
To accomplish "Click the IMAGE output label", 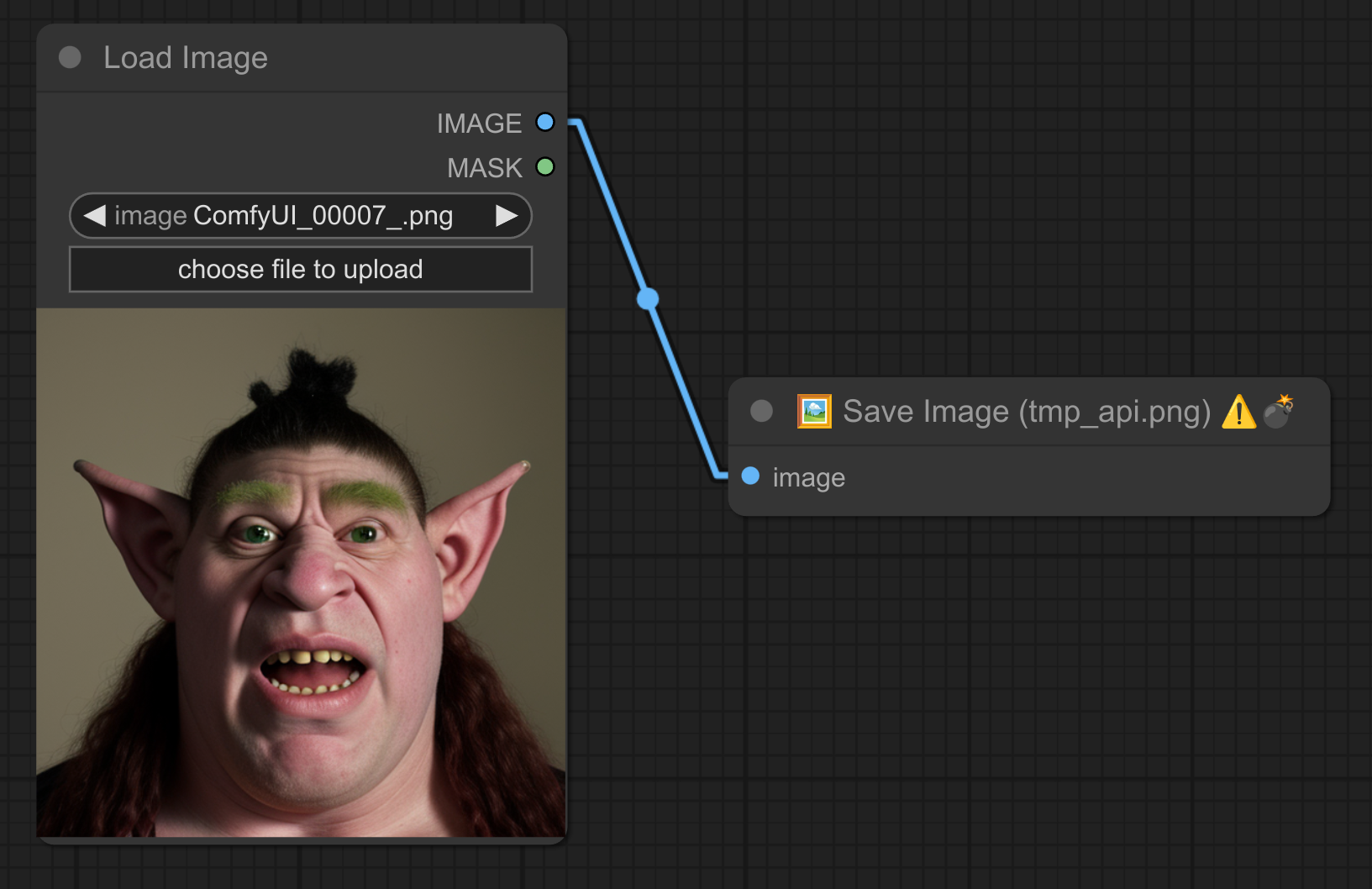I will (x=479, y=124).
